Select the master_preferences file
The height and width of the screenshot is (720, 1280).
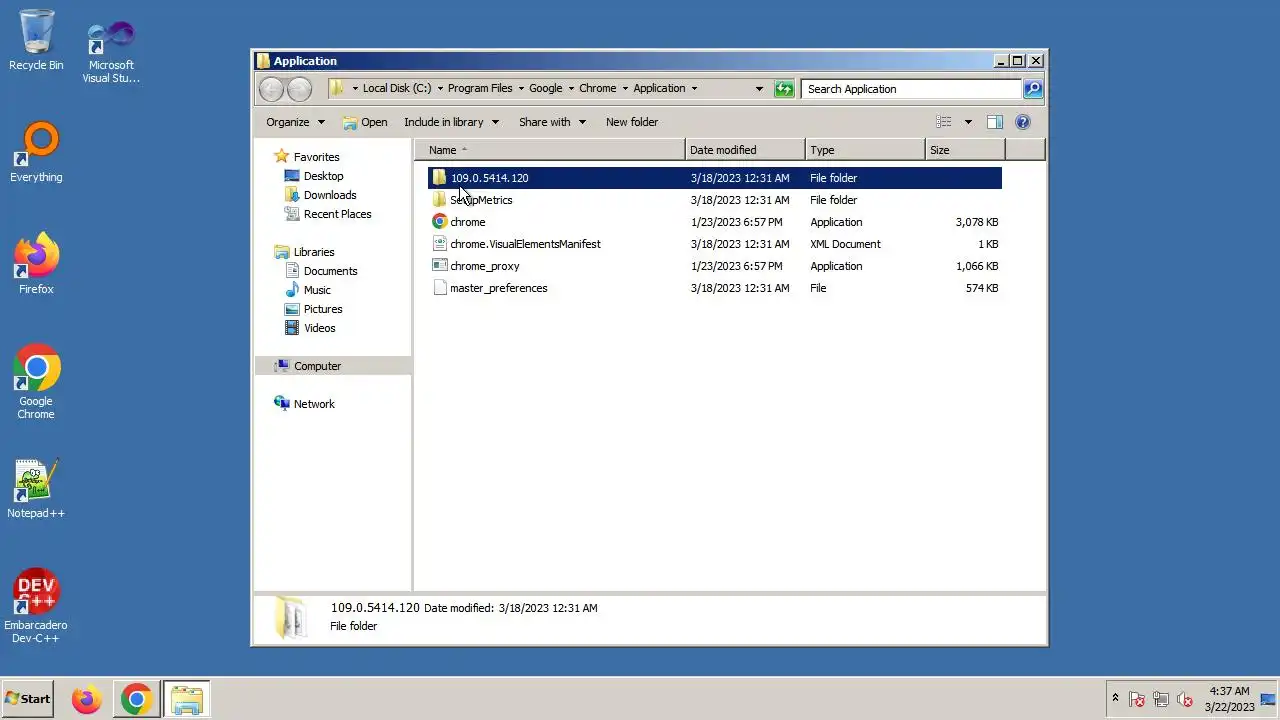715,288
